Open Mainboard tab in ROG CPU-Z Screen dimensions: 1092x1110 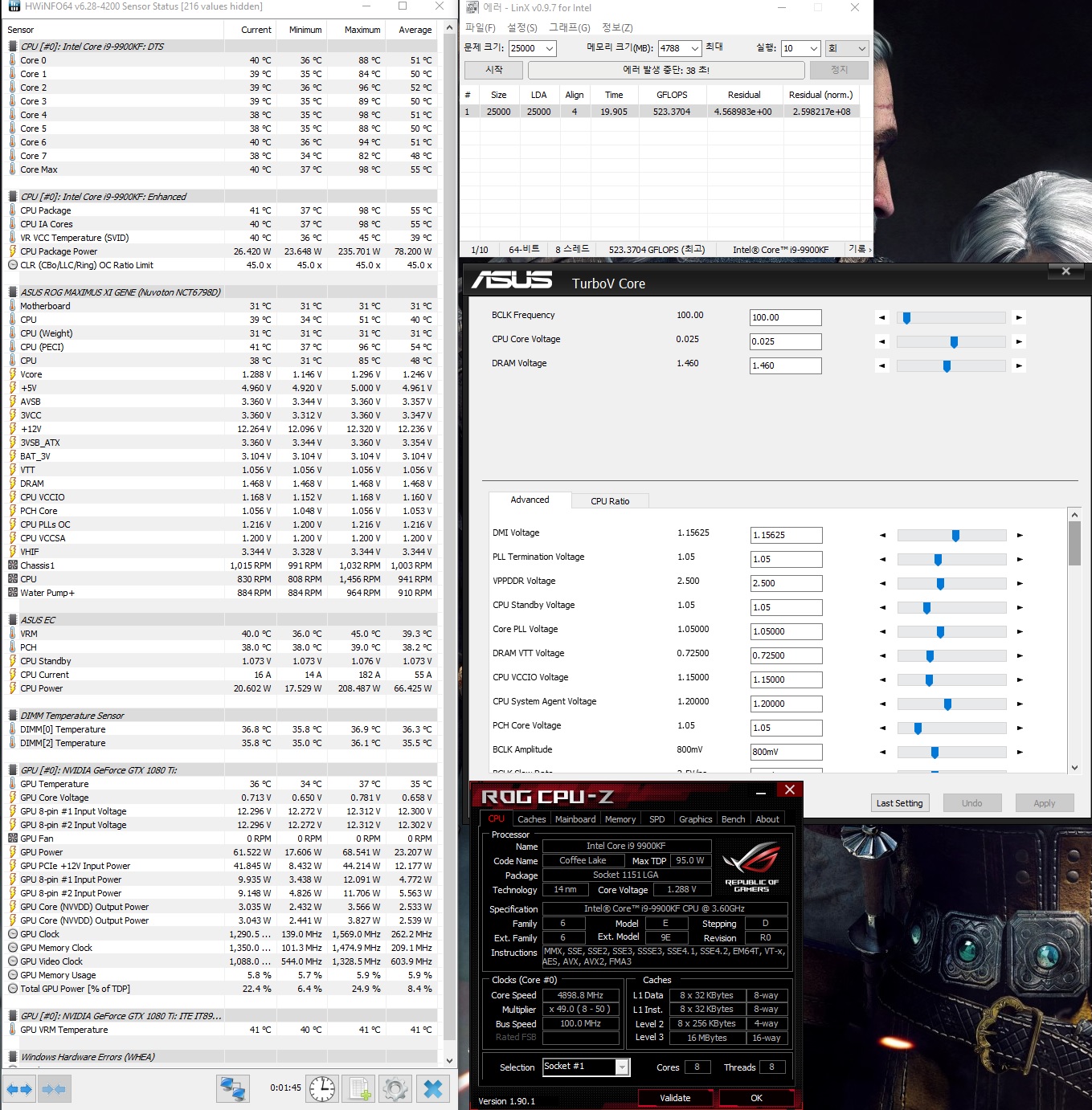click(x=575, y=819)
